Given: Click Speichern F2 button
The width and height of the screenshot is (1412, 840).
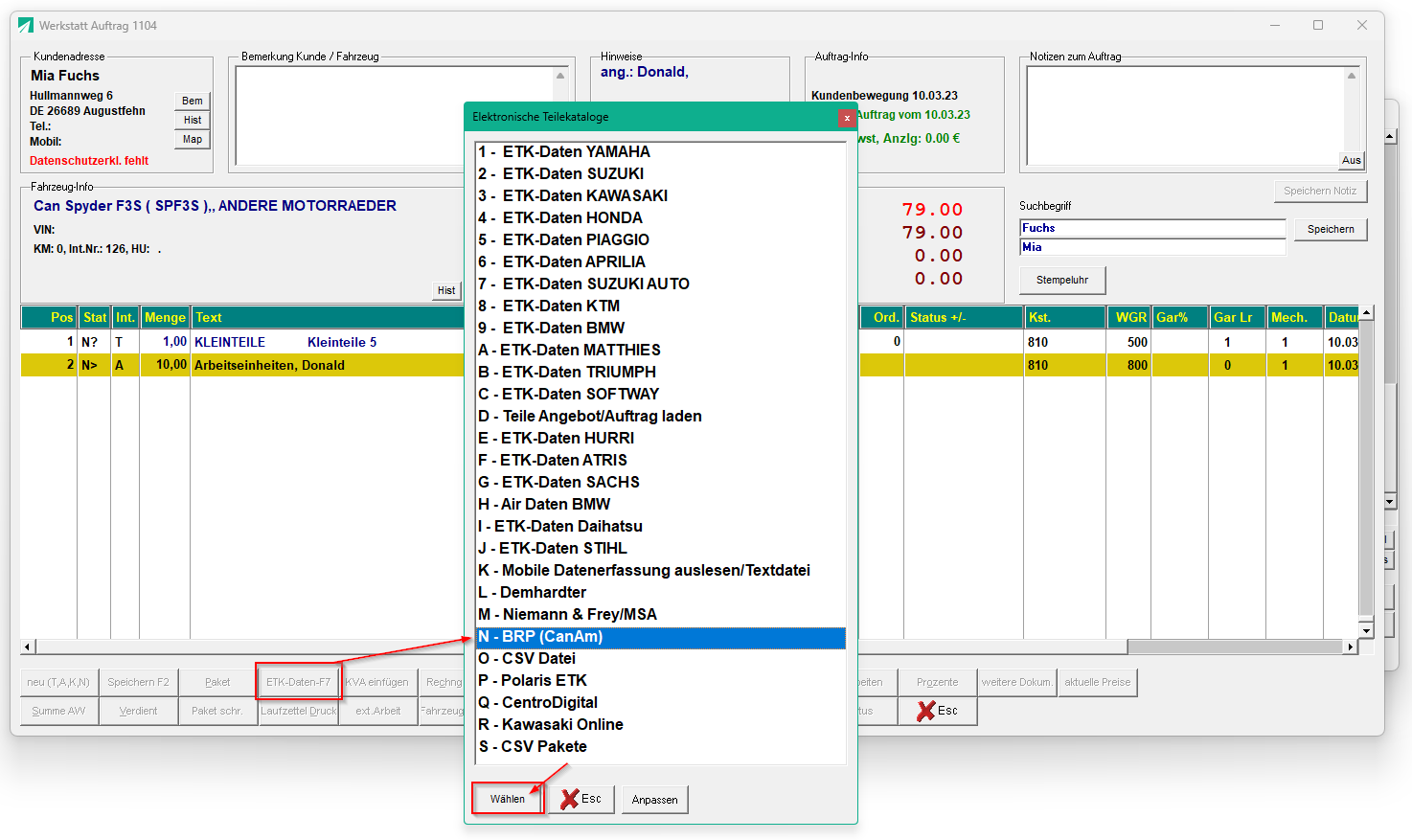Looking at the screenshot, I should pyautogui.click(x=138, y=682).
